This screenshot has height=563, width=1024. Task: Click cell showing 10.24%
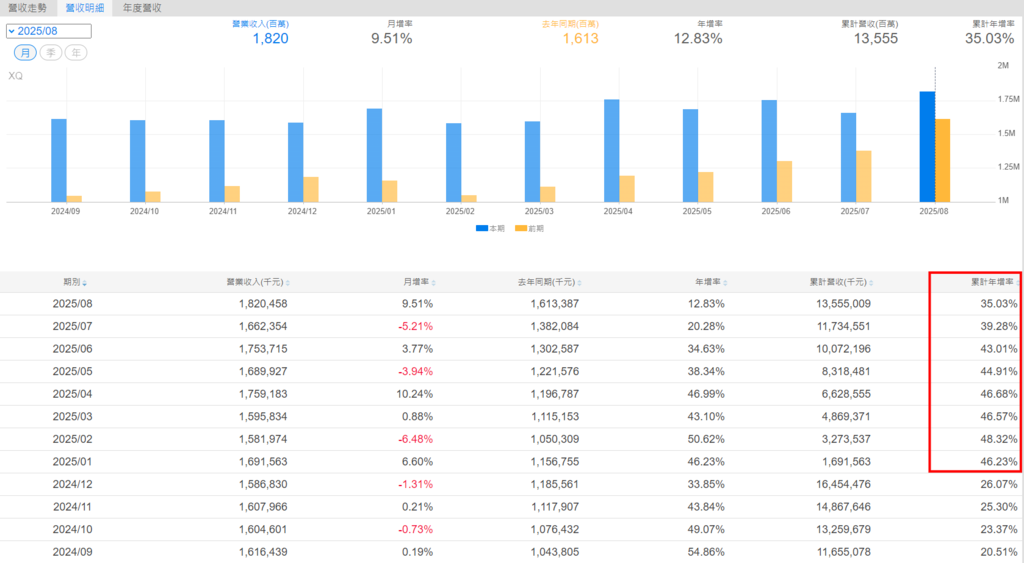[415, 394]
